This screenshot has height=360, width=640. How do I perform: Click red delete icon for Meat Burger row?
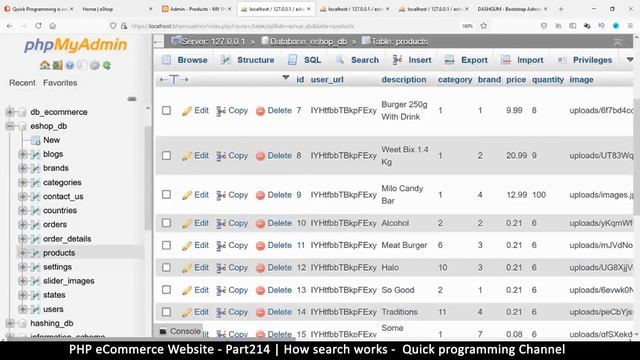[x=260, y=246]
